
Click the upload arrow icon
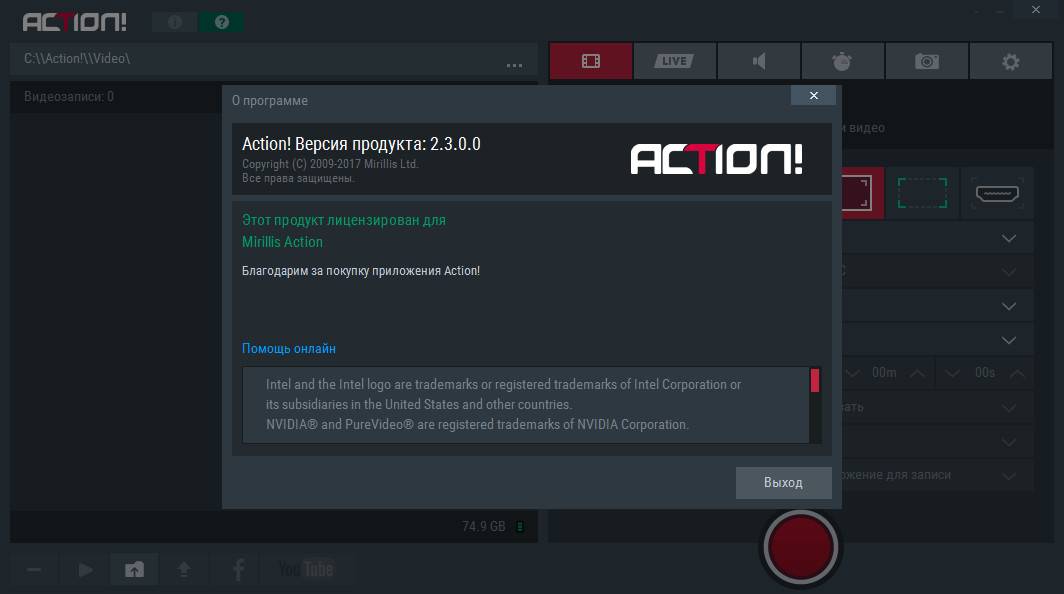pos(184,570)
